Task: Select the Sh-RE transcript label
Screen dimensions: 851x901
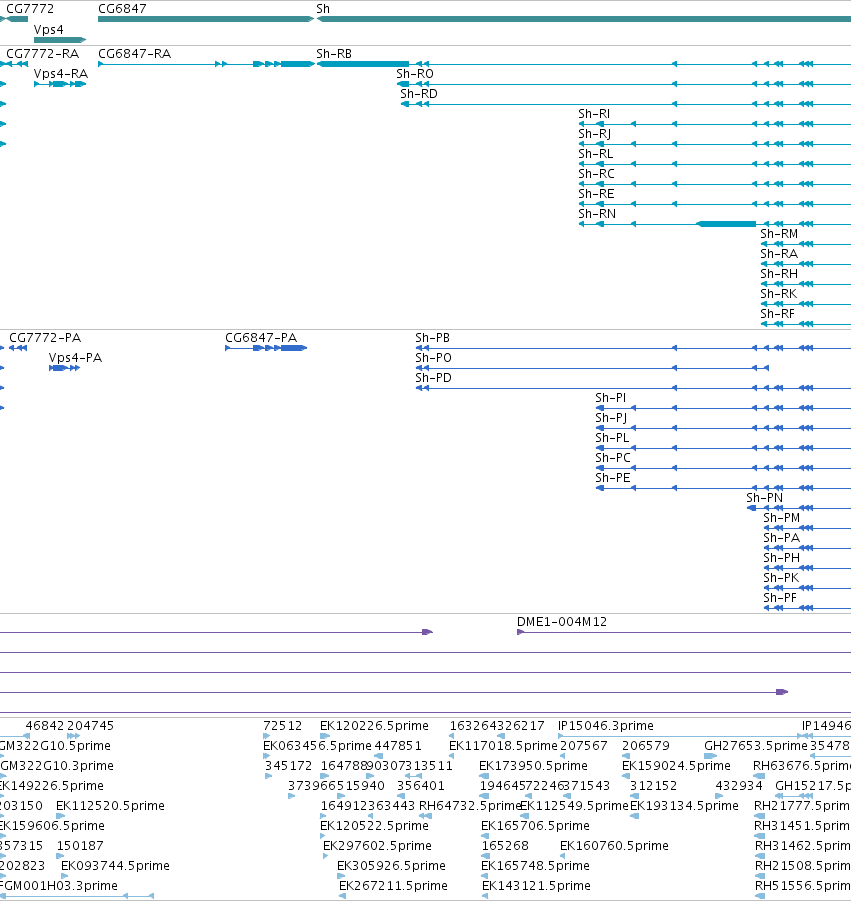Action: click(596, 194)
